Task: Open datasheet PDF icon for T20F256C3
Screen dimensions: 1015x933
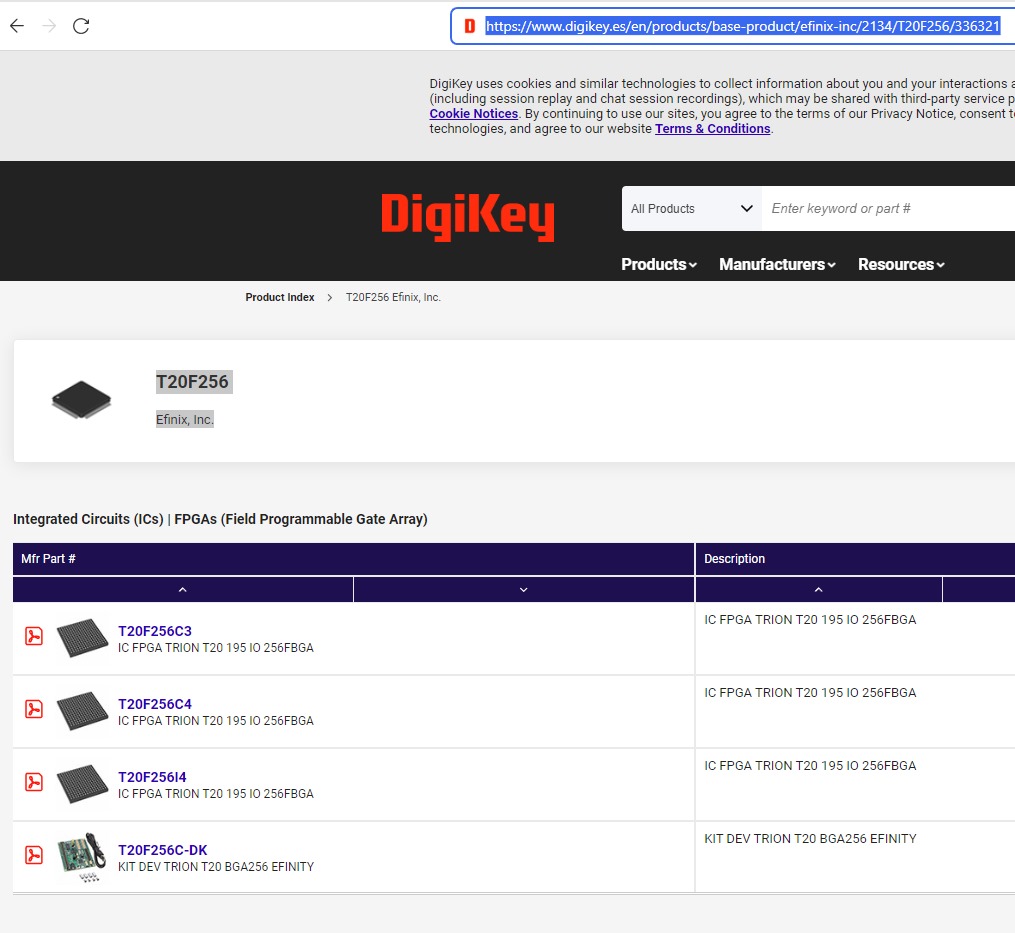Action: (x=34, y=636)
